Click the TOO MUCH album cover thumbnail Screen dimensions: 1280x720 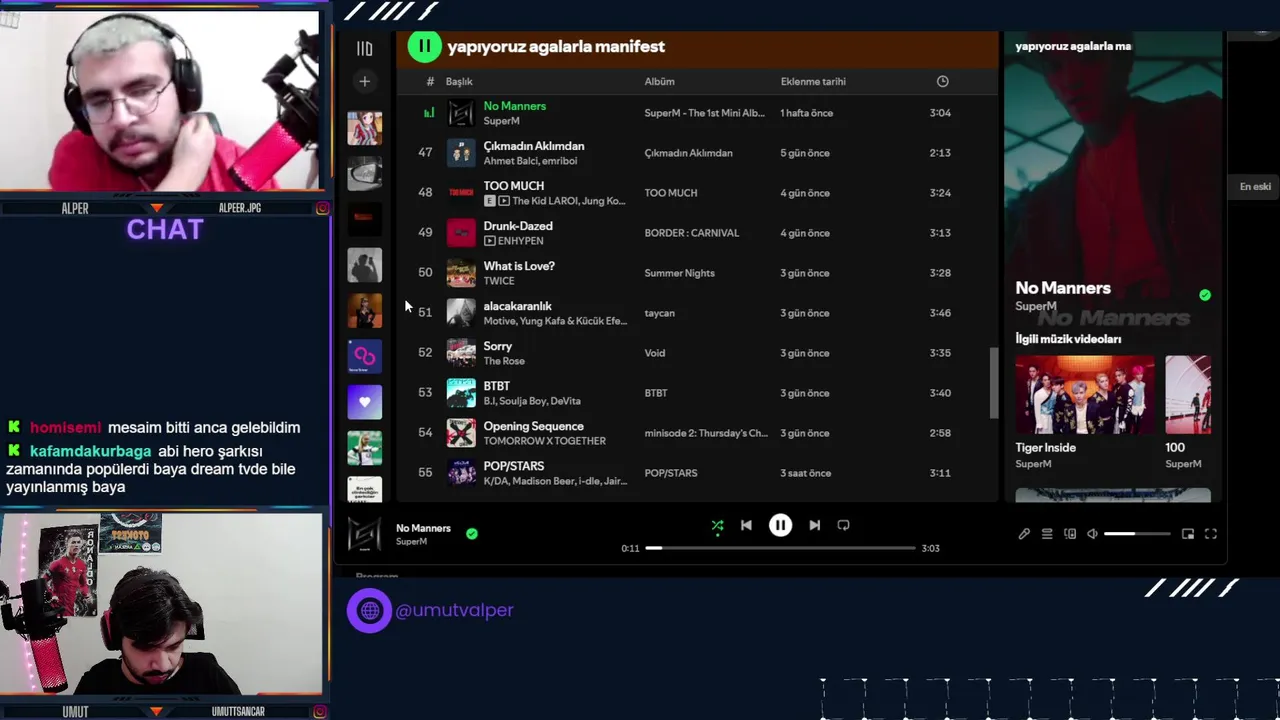pyautogui.click(x=461, y=193)
